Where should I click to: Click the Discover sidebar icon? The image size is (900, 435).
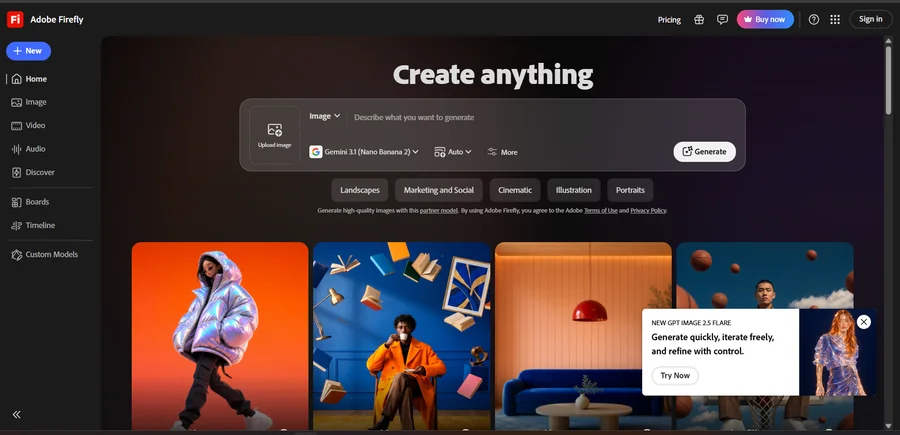click(x=17, y=172)
